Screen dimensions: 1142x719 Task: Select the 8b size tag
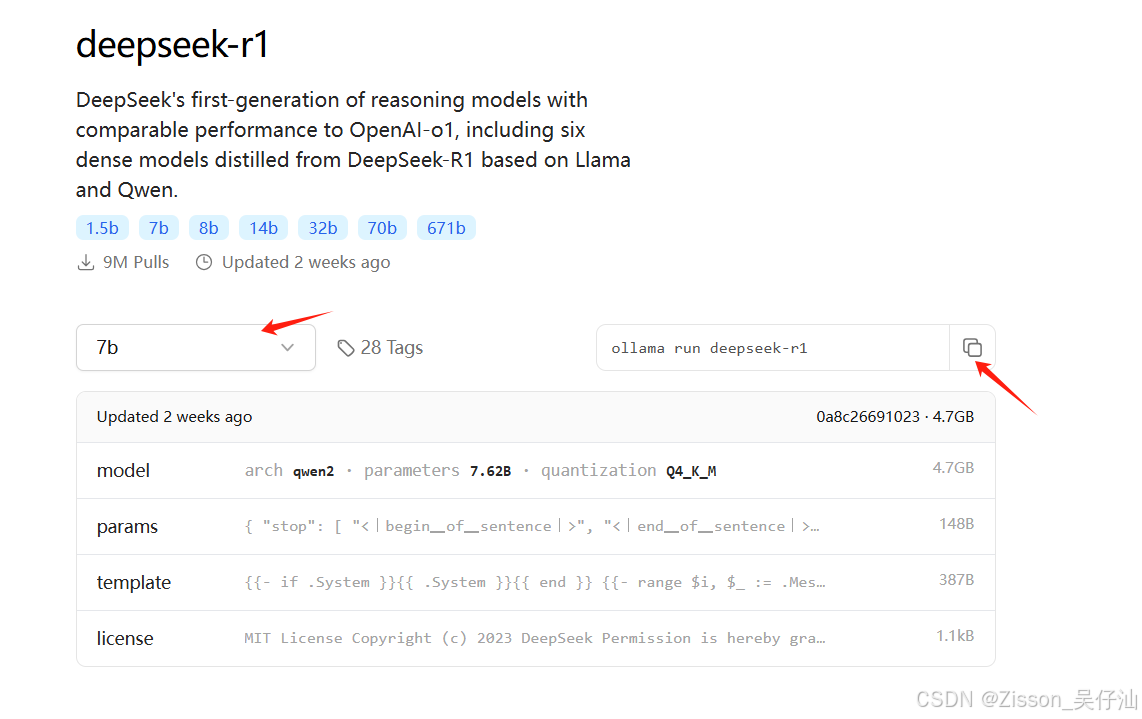tap(208, 228)
